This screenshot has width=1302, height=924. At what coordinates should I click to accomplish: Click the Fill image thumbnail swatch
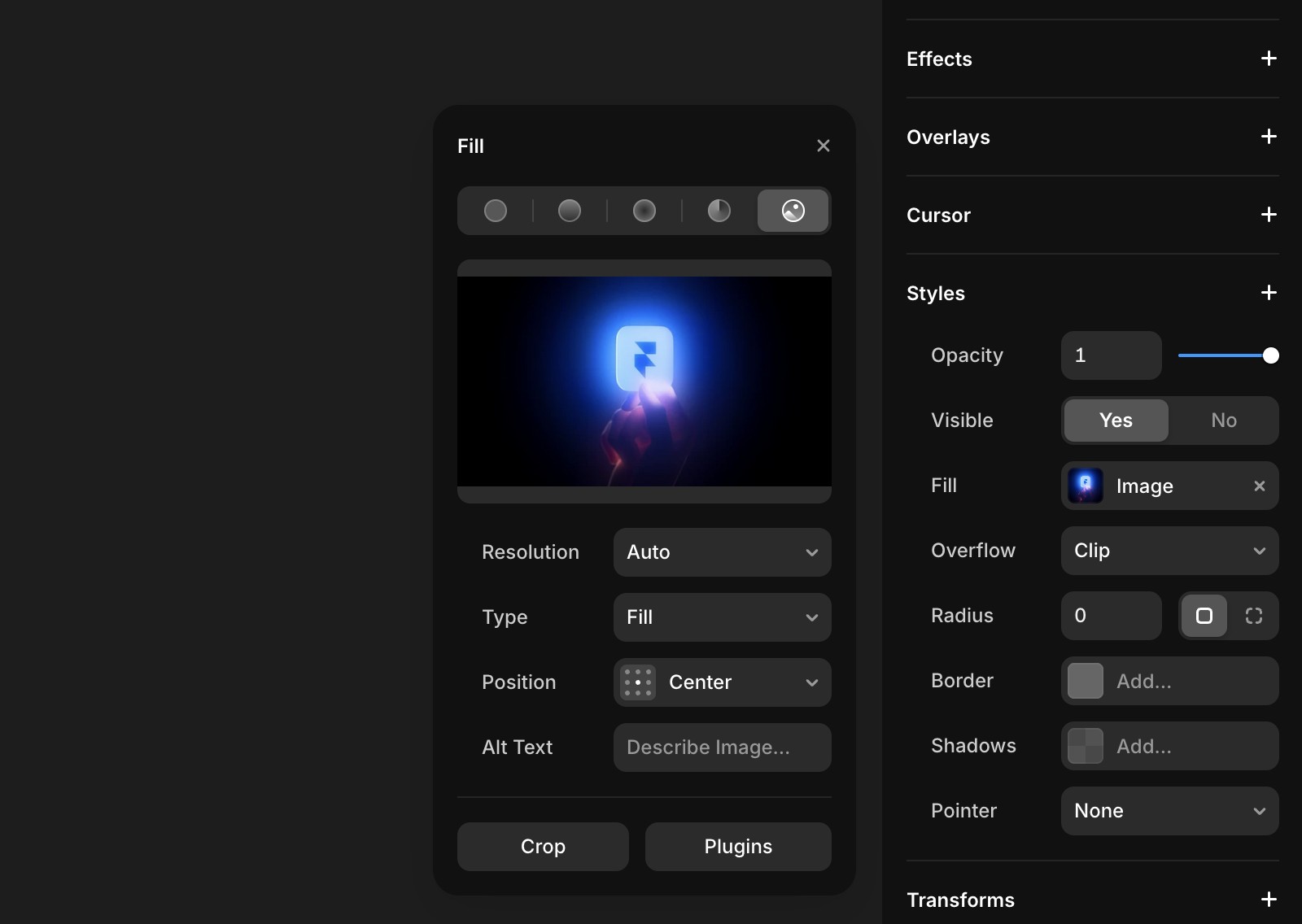point(1086,486)
